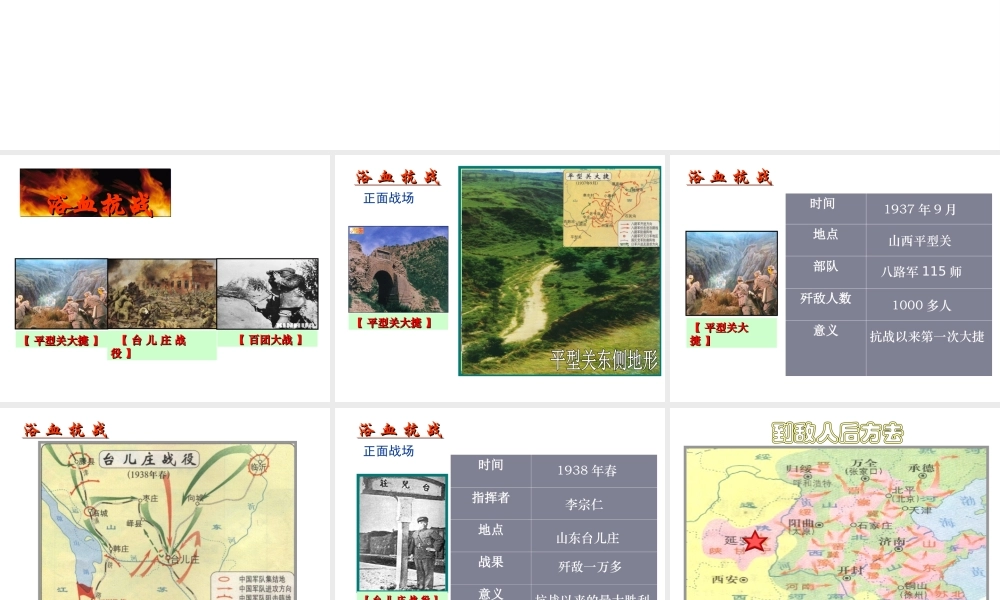Click the 台儿庄战役 campaign map
1000x600 pixels.
click(168, 521)
